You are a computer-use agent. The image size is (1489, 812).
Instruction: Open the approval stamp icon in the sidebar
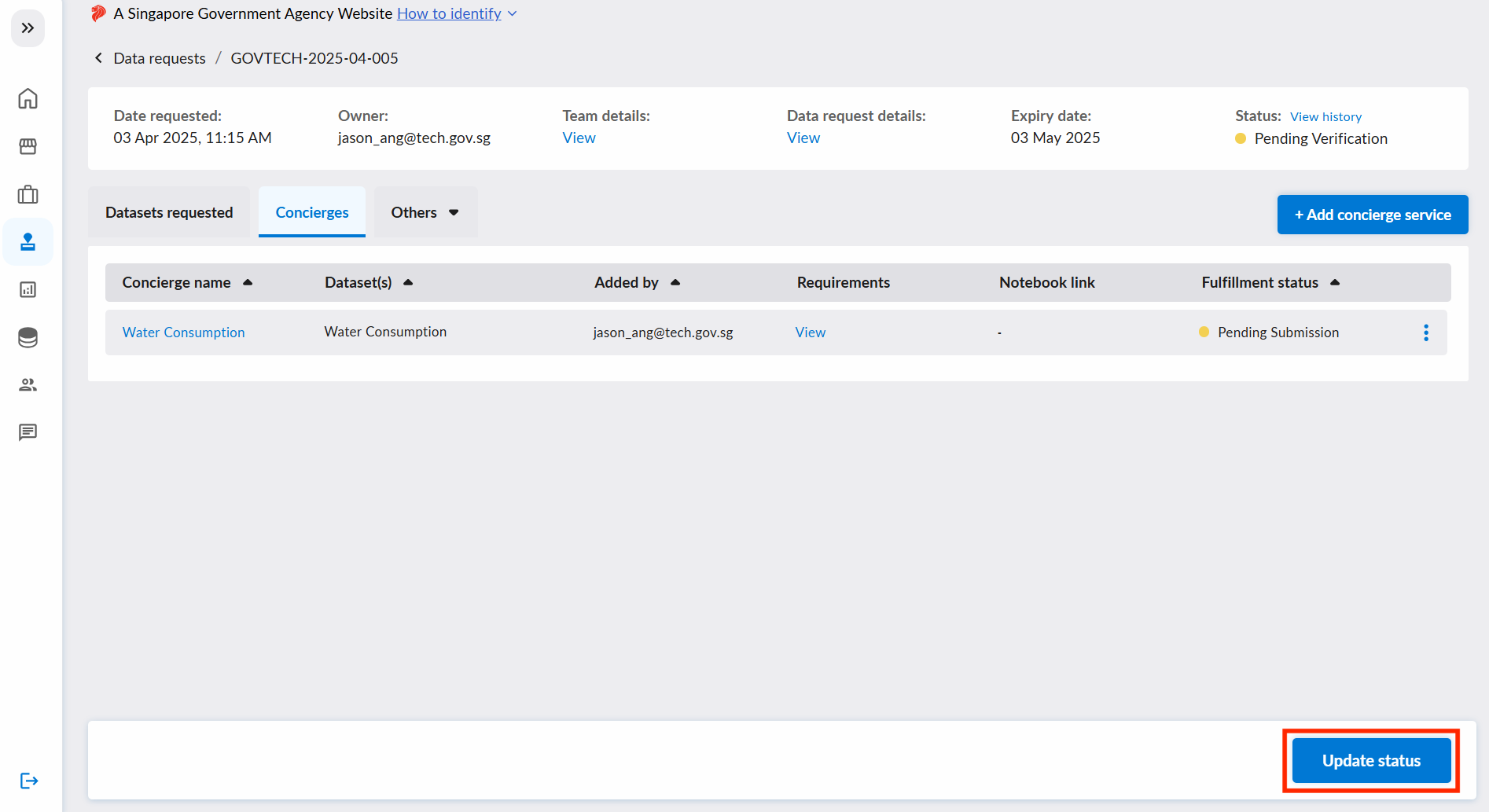pyautogui.click(x=28, y=241)
